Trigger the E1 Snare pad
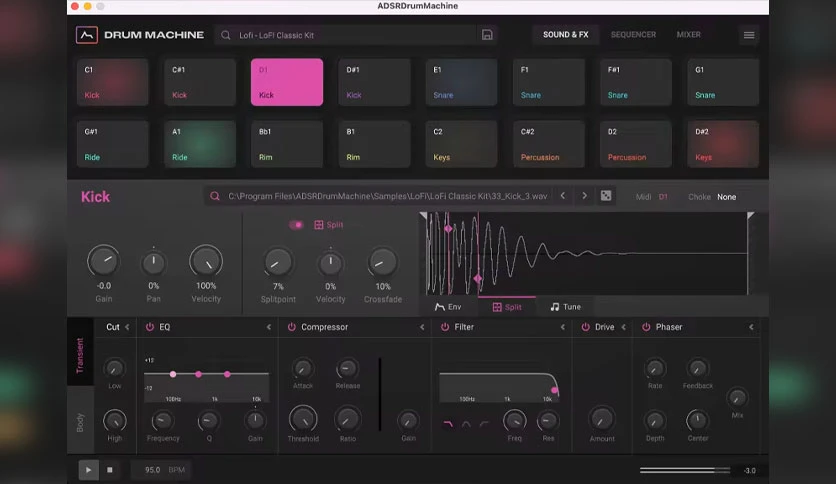The height and width of the screenshot is (484, 836). [461, 82]
